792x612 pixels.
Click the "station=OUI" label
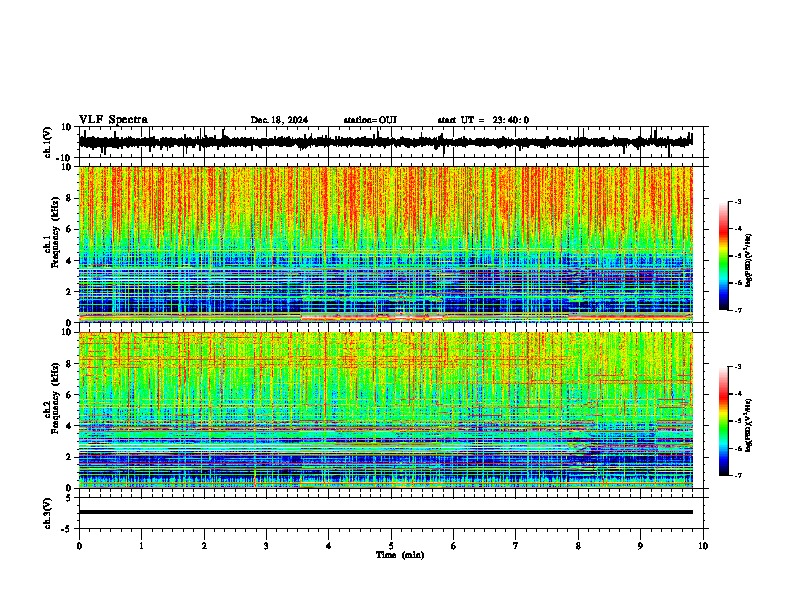(370, 120)
